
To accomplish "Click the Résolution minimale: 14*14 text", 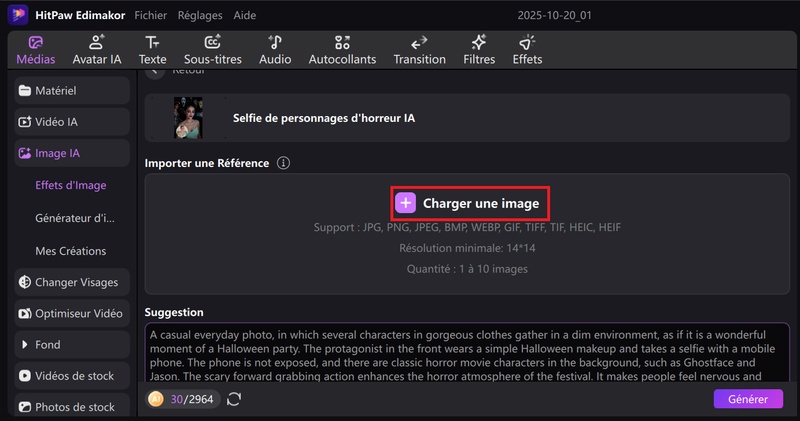I will [467, 248].
